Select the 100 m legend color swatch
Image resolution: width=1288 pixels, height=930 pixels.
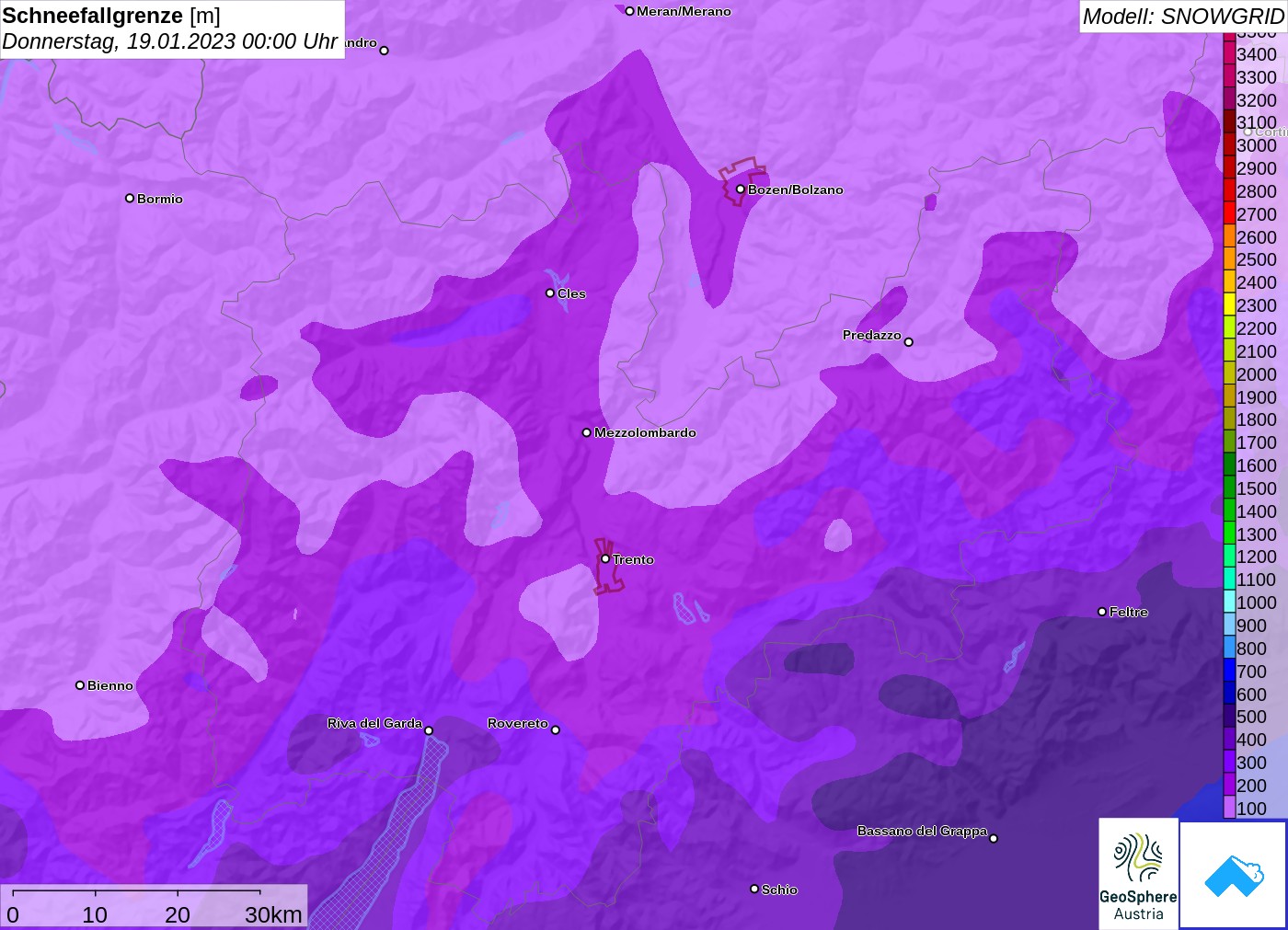click(1229, 808)
